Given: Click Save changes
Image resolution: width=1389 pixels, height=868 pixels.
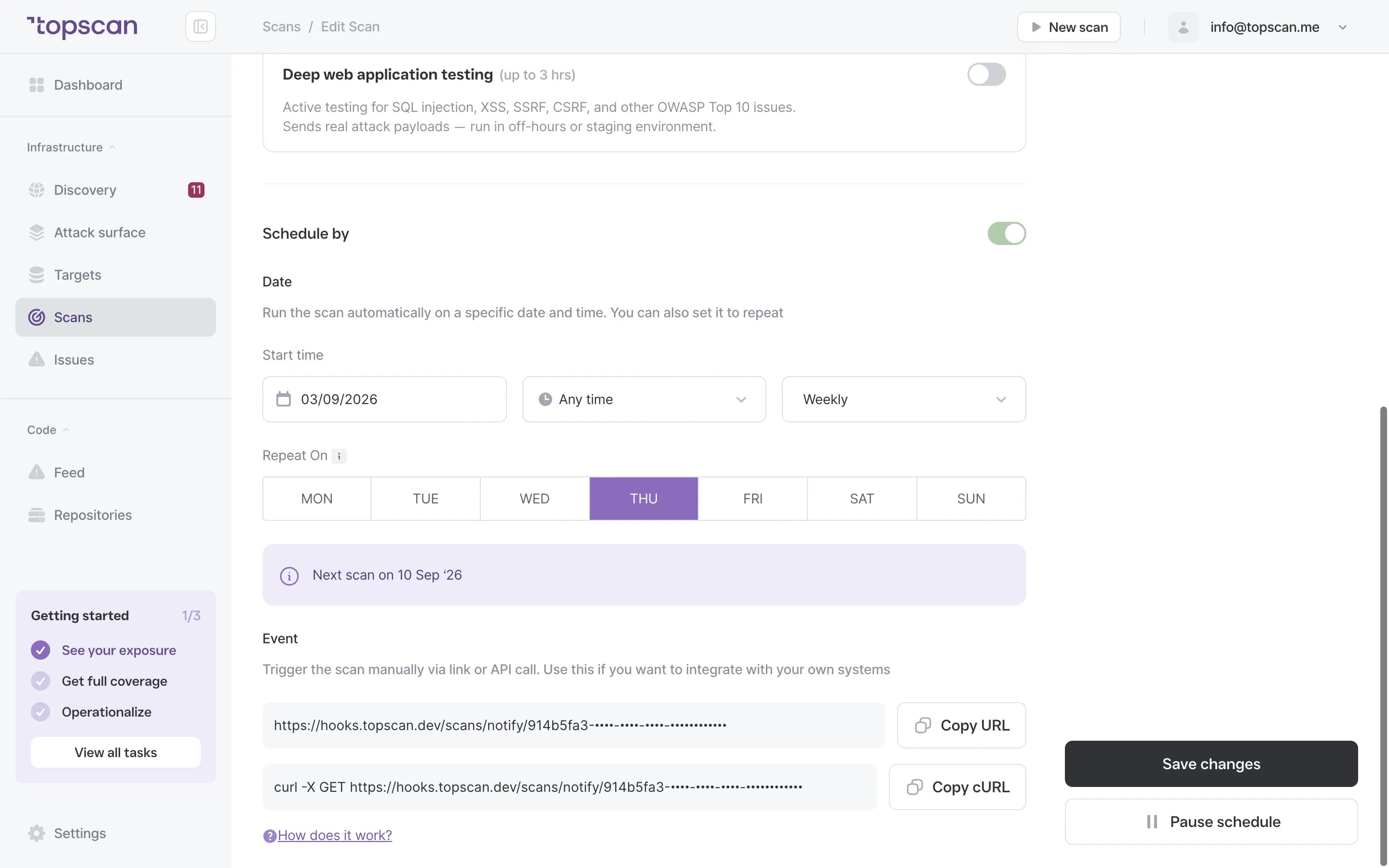Looking at the screenshot, I should pos(1211,764).
